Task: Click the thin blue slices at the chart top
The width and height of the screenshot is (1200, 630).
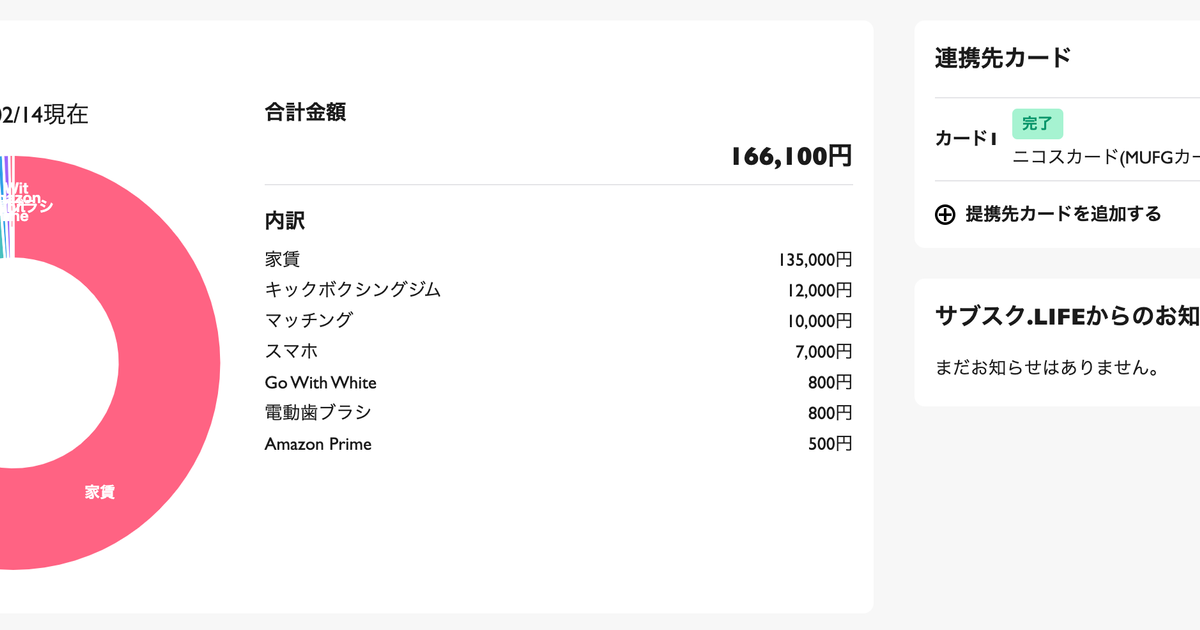Action: tap(7, 206)
